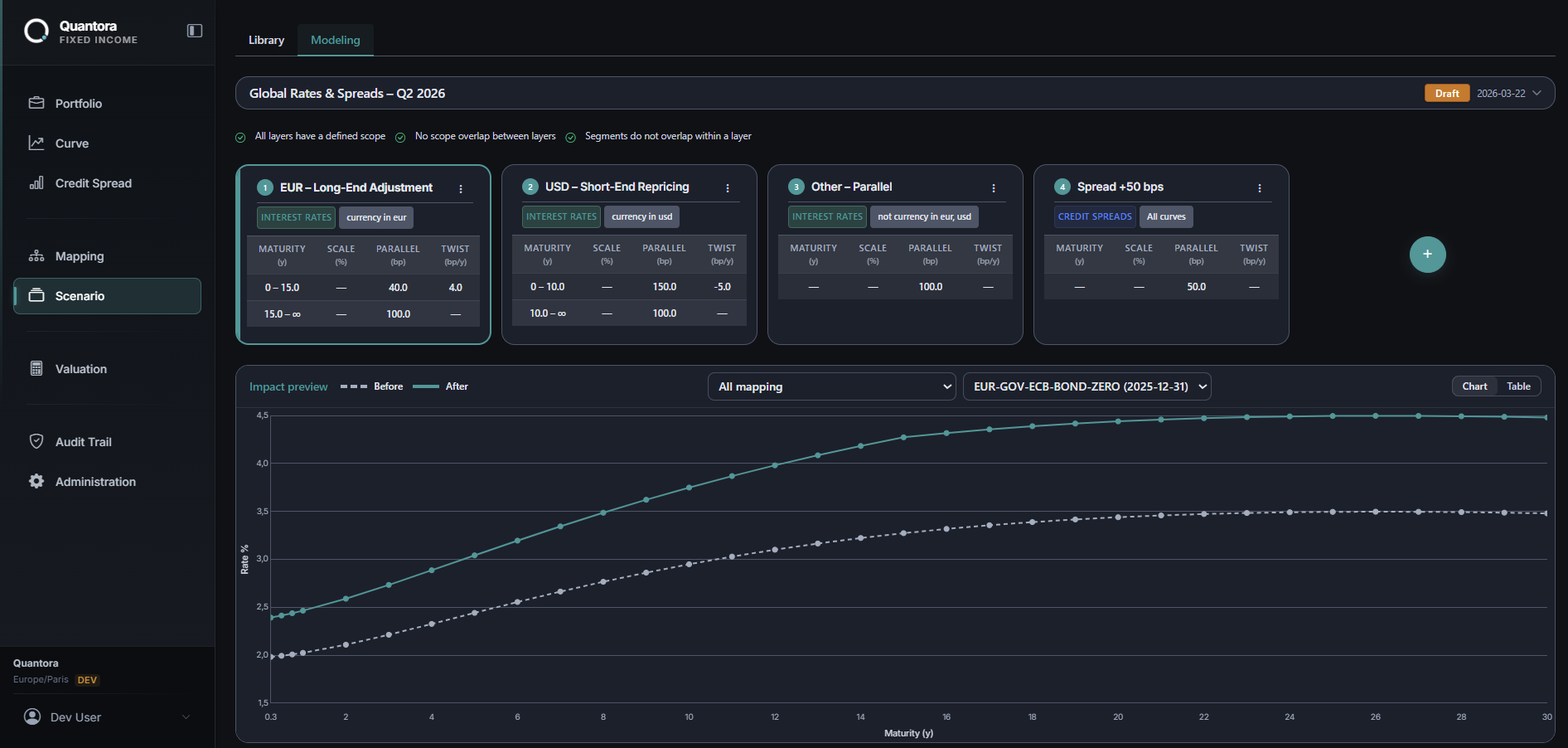This screenshot has height=748, width=1568.
Task: Open the Portfolio section
Action: click(x=79, y=104)
